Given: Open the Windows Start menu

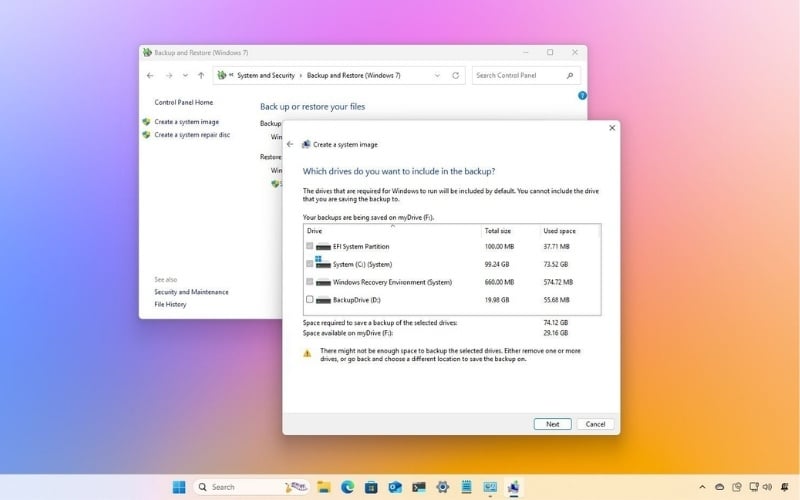Looking at the screenshot, I should (x=179, y=487).
